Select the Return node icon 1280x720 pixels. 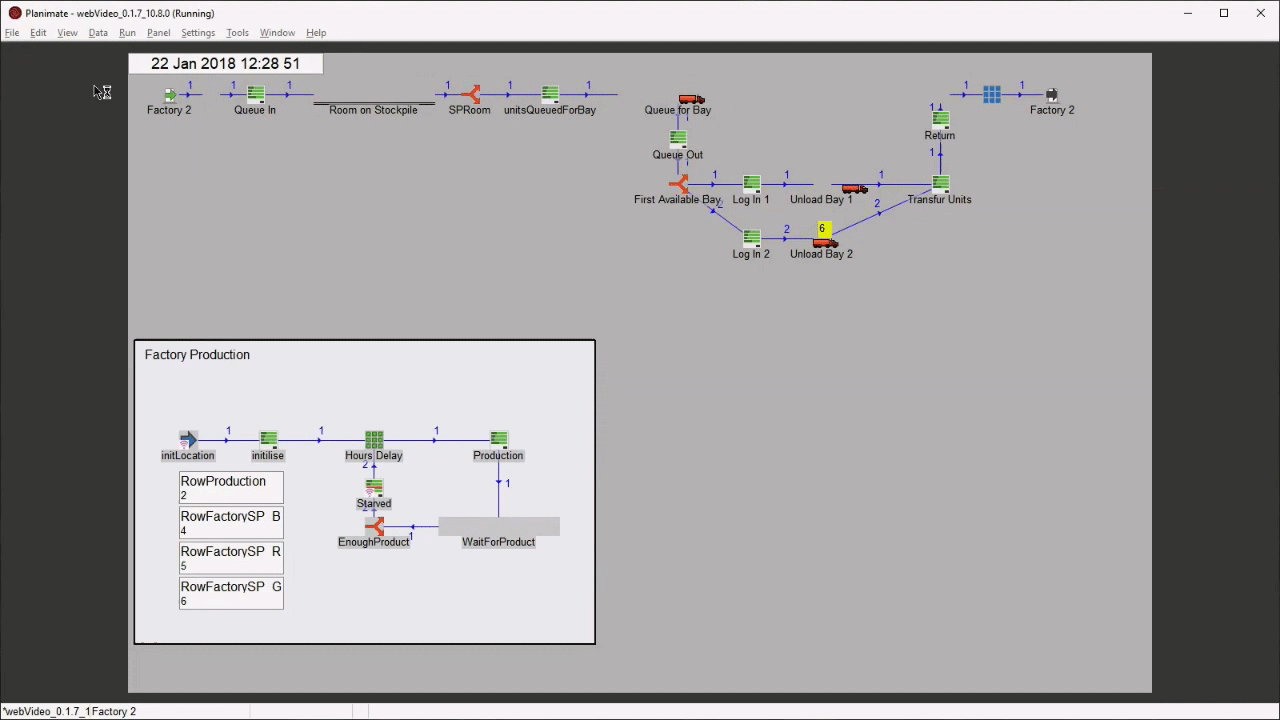pyautogui.click(x=940, y=120)
